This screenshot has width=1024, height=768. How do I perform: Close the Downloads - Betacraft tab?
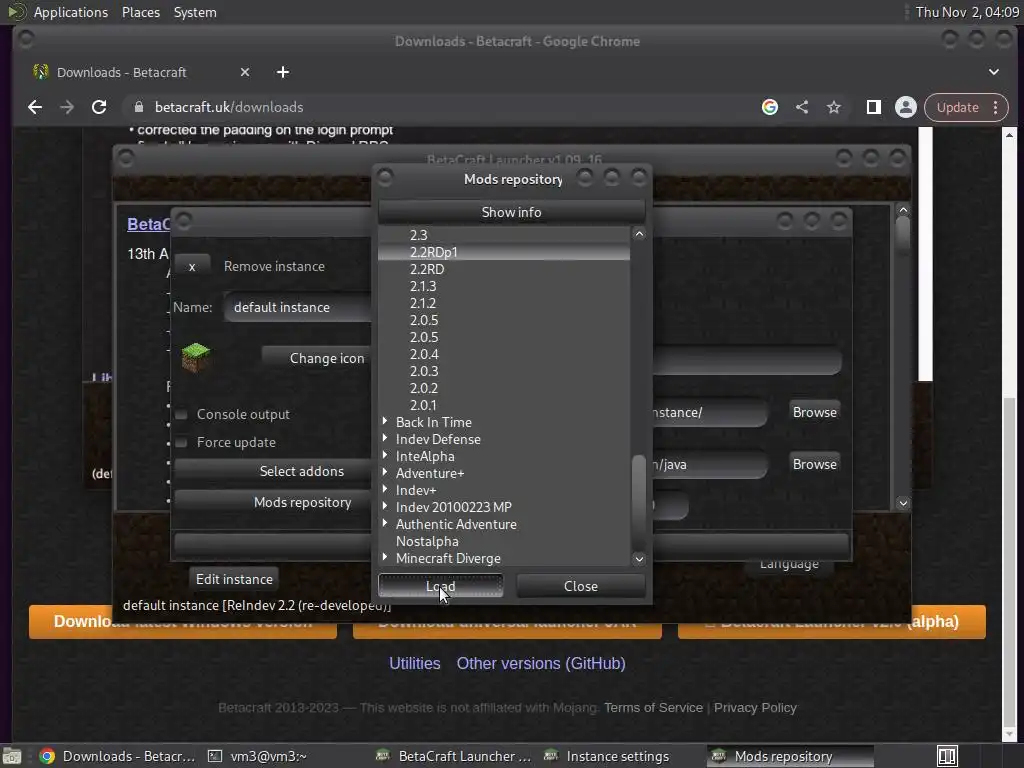245,72
